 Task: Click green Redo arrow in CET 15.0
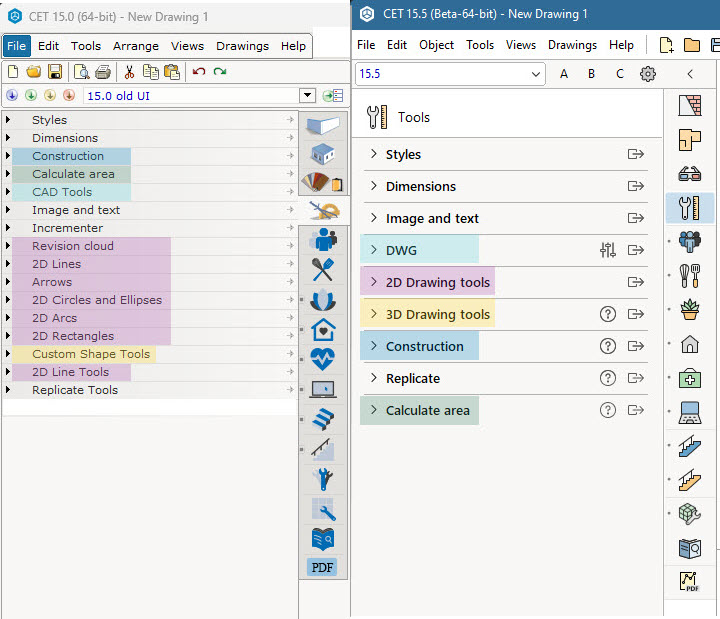[x=220, y=71]
